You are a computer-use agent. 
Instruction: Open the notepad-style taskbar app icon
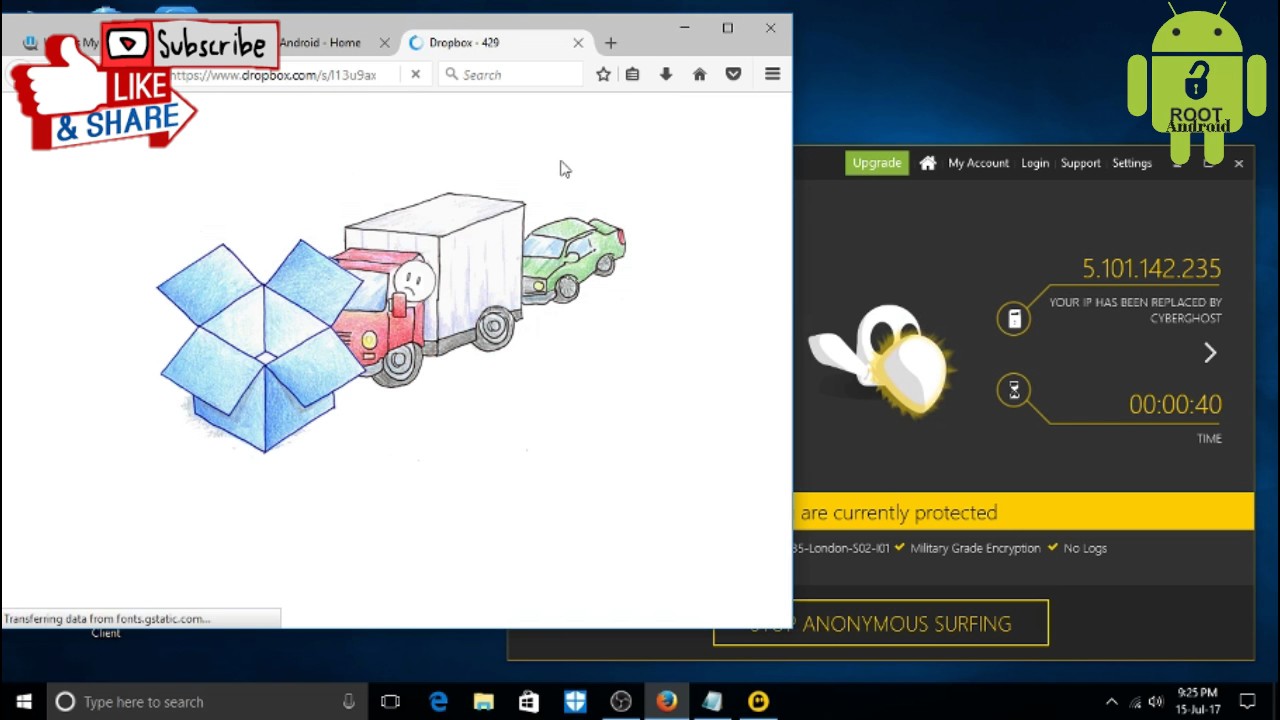(712, 701)
